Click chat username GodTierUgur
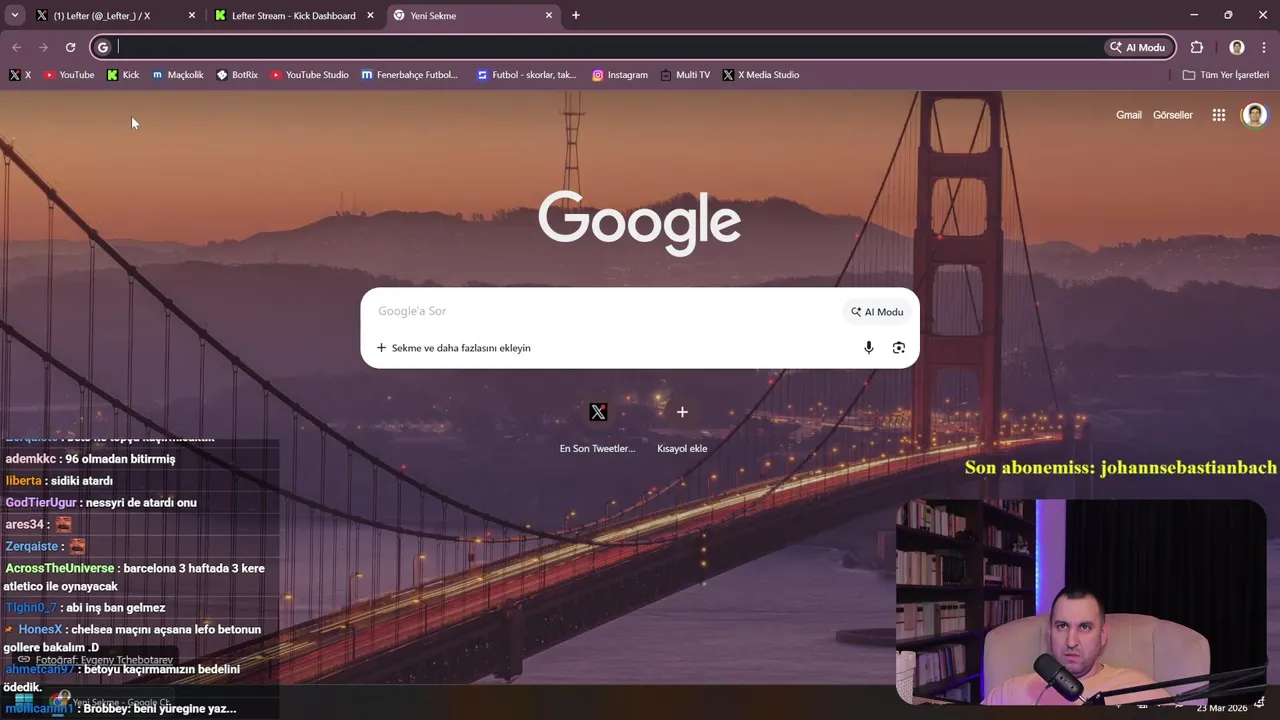1280x720 pixels. point(41,503)
